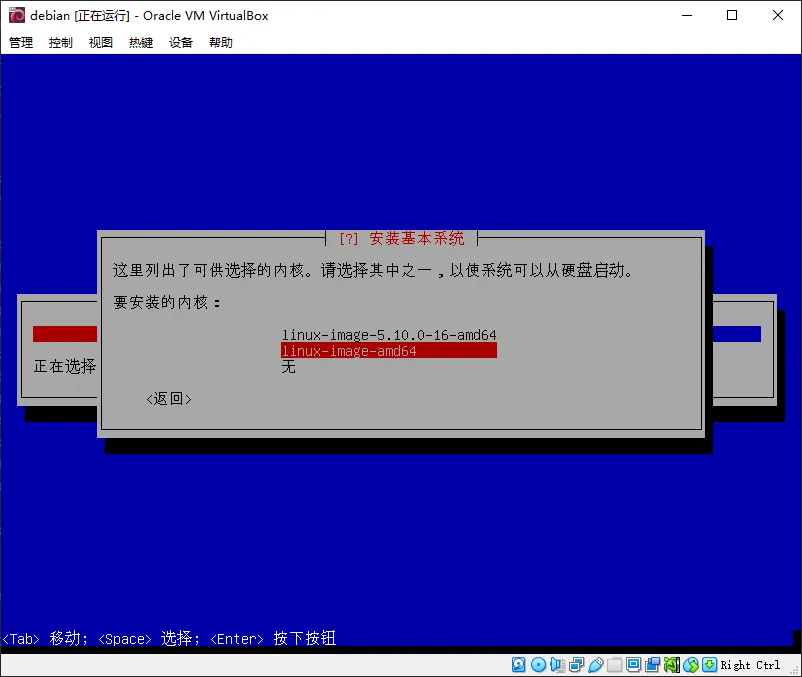Click the VirtualBox debian window icon
The width and height of the screenshot is (802, 677).
16,15
